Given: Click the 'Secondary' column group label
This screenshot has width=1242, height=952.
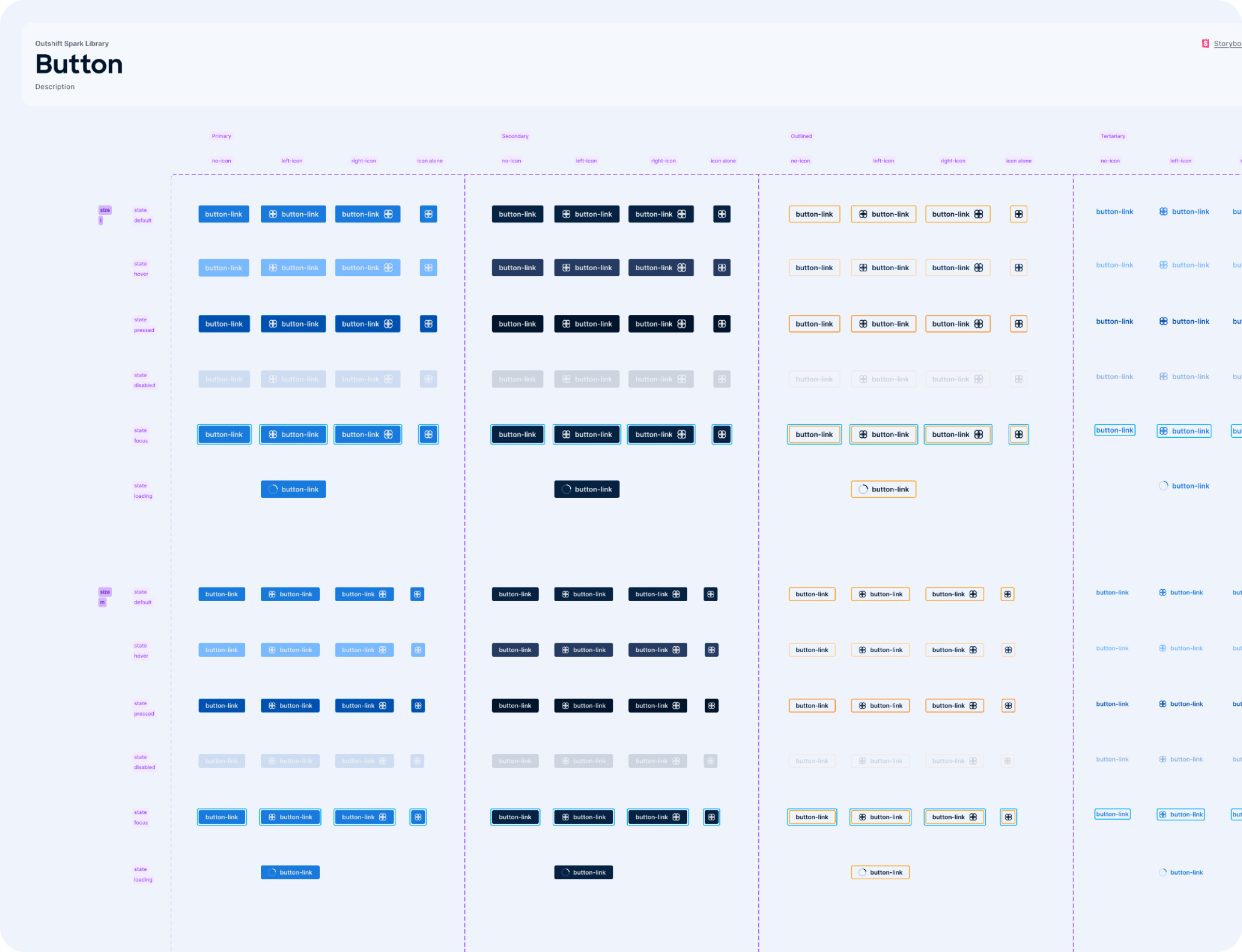Looking at the screenshot, I should coord(515,136).
